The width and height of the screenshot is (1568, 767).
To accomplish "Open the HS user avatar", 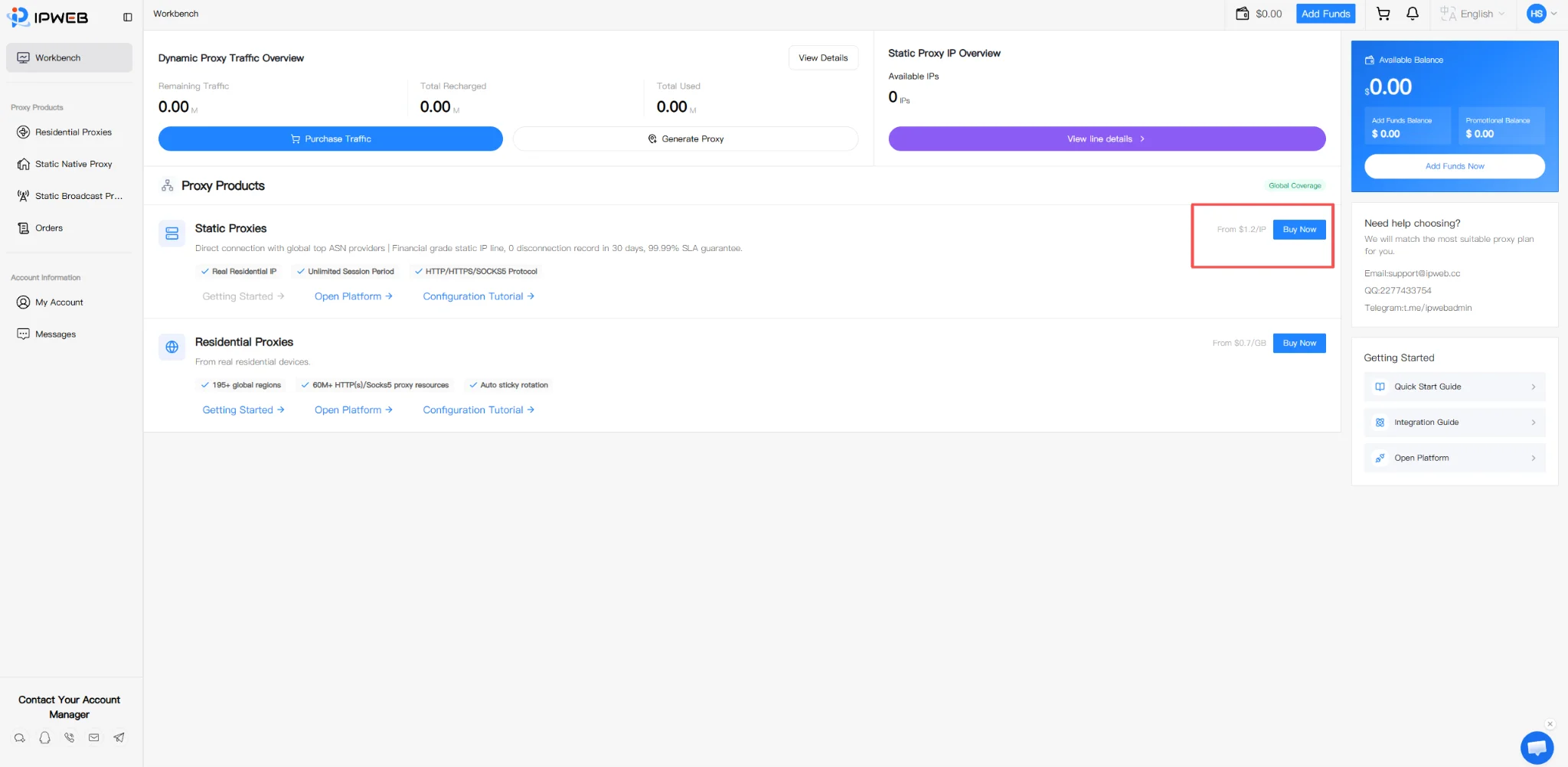I will 1536,14.
